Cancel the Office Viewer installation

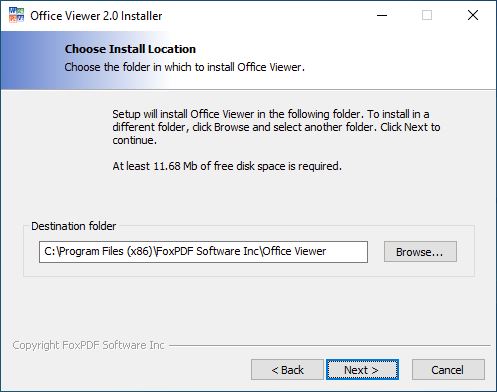448,370
